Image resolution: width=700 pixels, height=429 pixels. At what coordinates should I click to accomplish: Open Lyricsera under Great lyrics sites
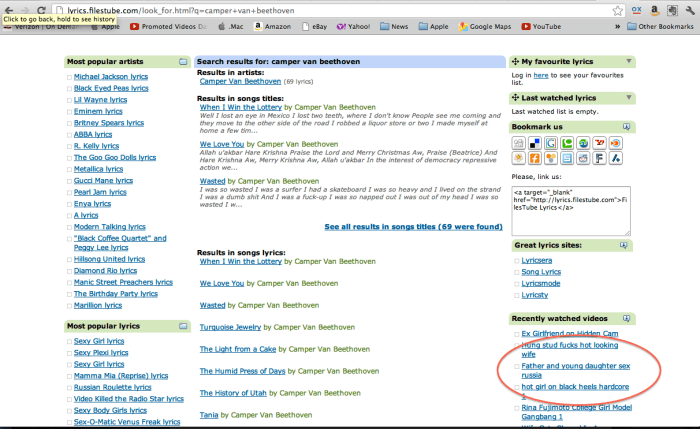coord(537,260)
